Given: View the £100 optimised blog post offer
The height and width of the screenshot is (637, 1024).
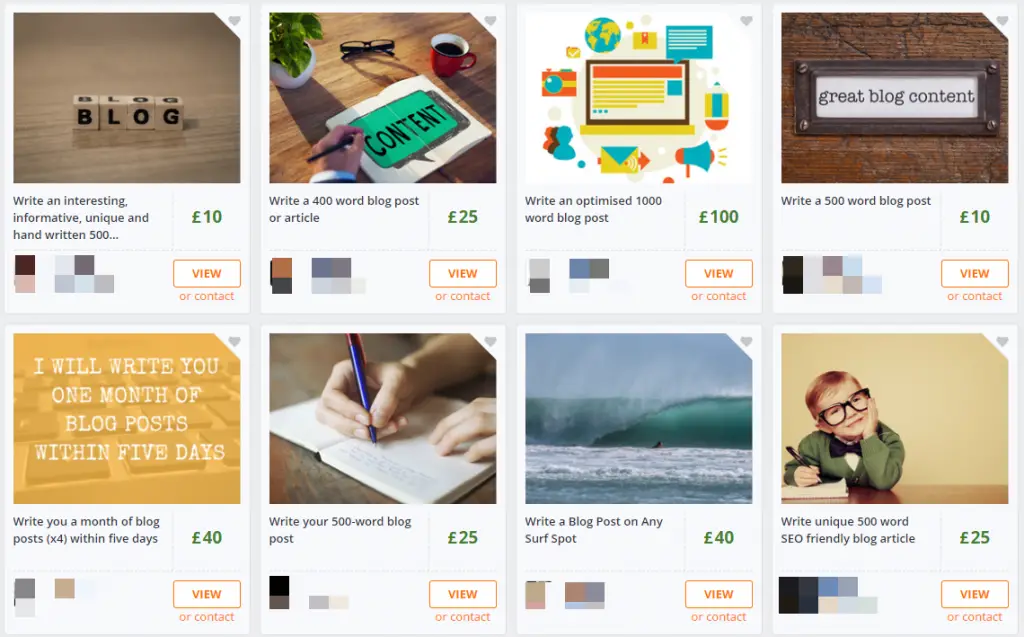Looking at the screenshot, I should point(718,274).
